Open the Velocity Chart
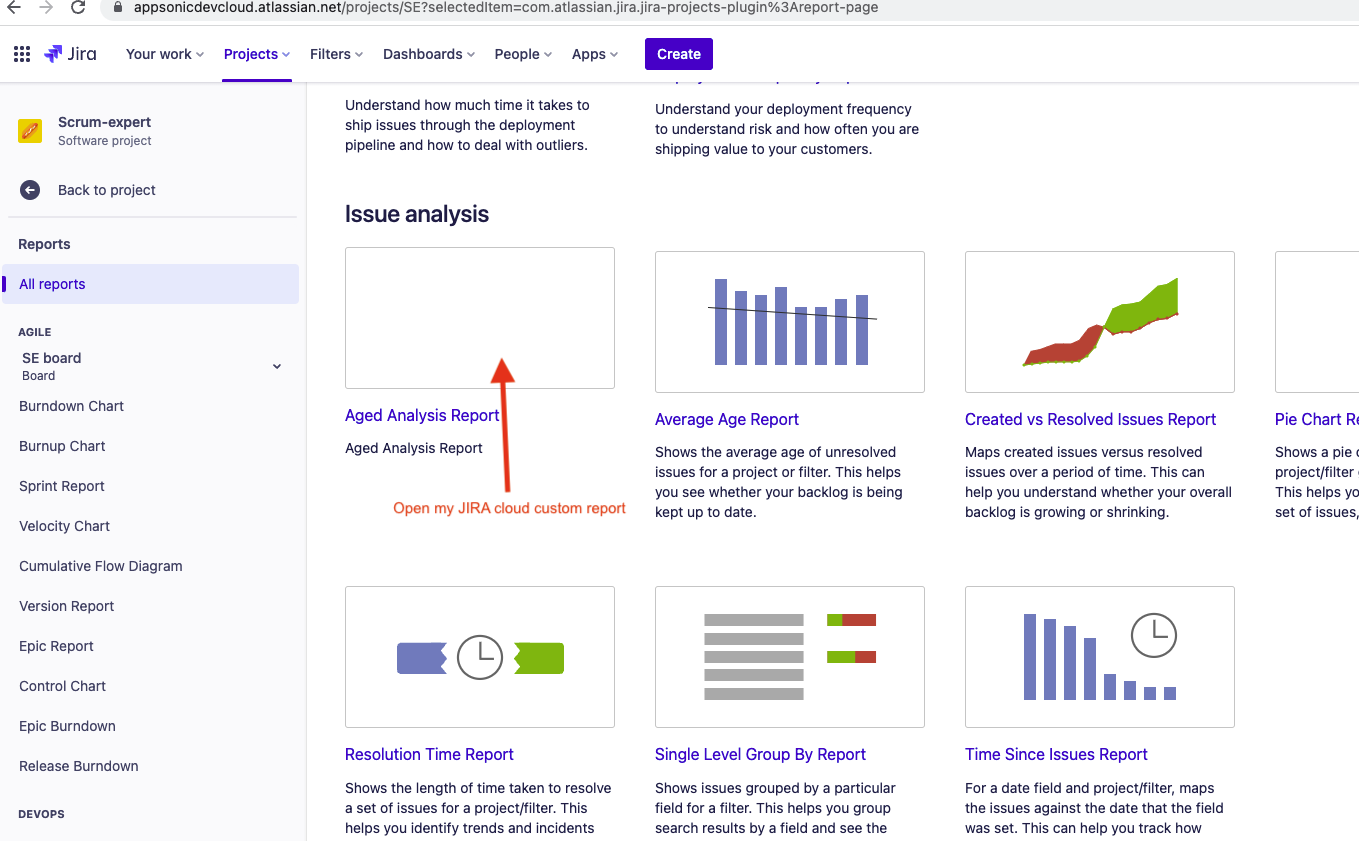This screenshot has height=841, width=1359. coord(65,526)
